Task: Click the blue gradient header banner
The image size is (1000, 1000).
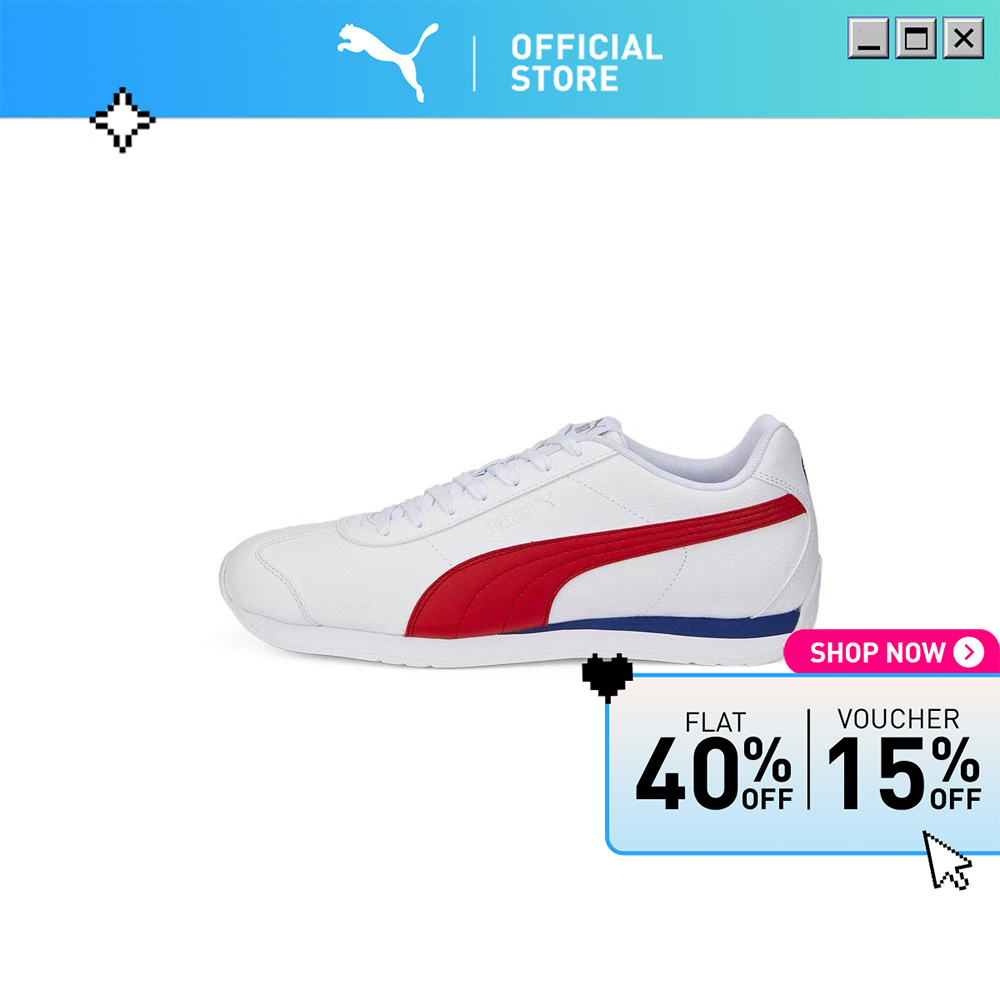Action: (x=500, y=59)
